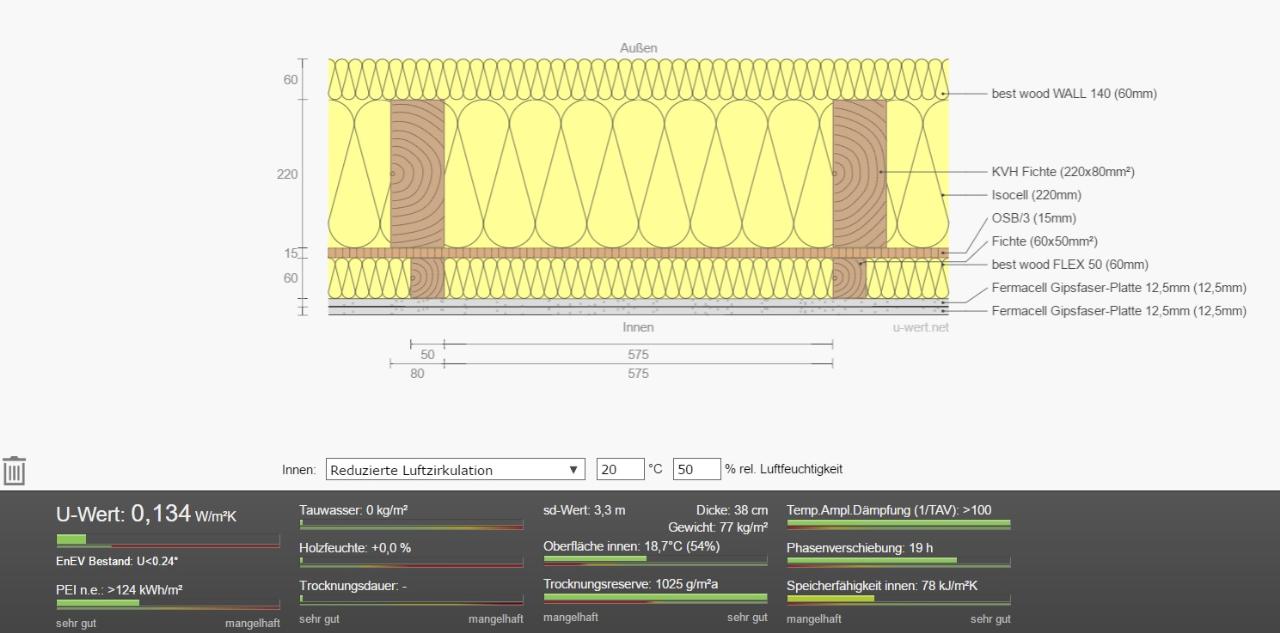Click the right KVH Fichte stud in diagram

[x=859, y=173]
